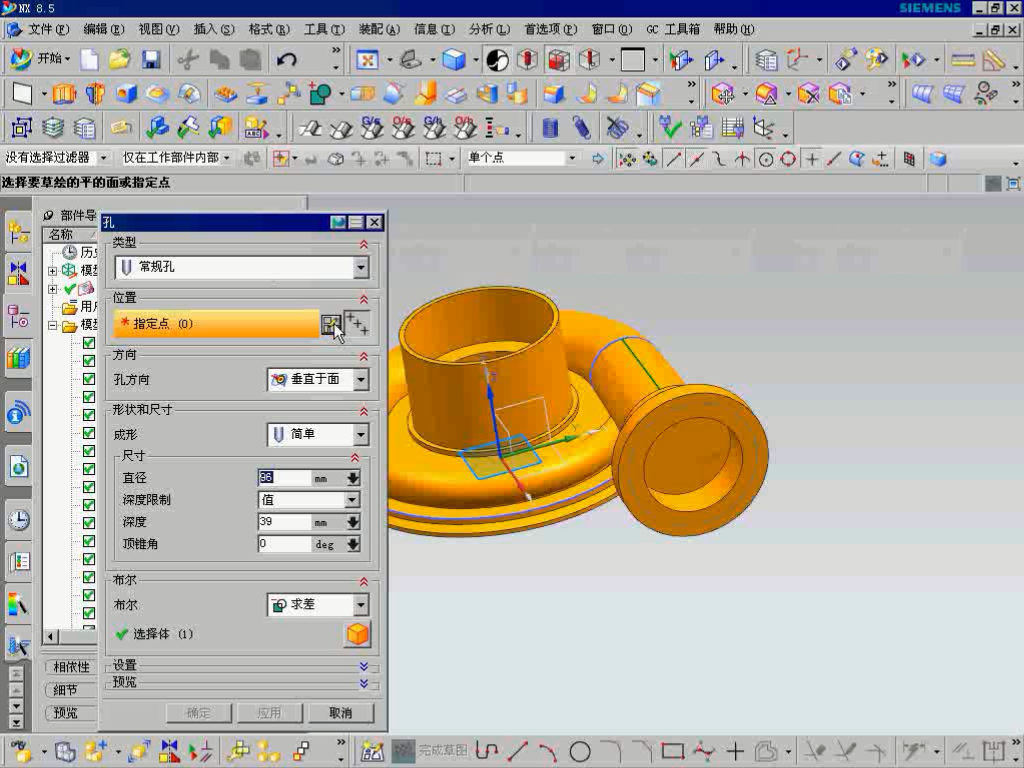Click the 名称 column header
The height and width of the screenshot is (768, 1024).
tap(69, 235)
